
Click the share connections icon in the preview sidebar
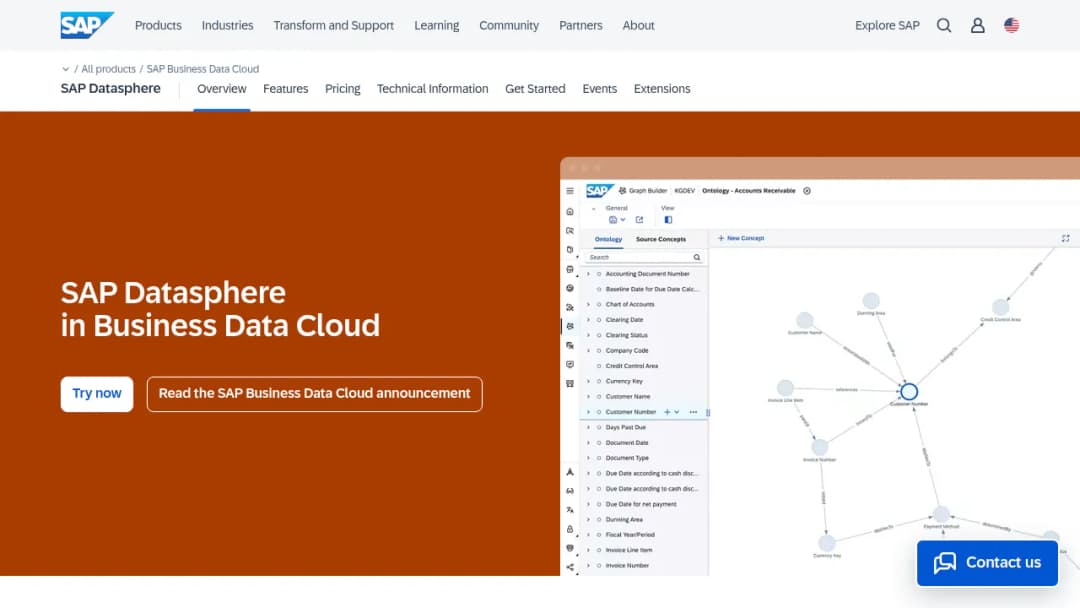coord(570,567)
